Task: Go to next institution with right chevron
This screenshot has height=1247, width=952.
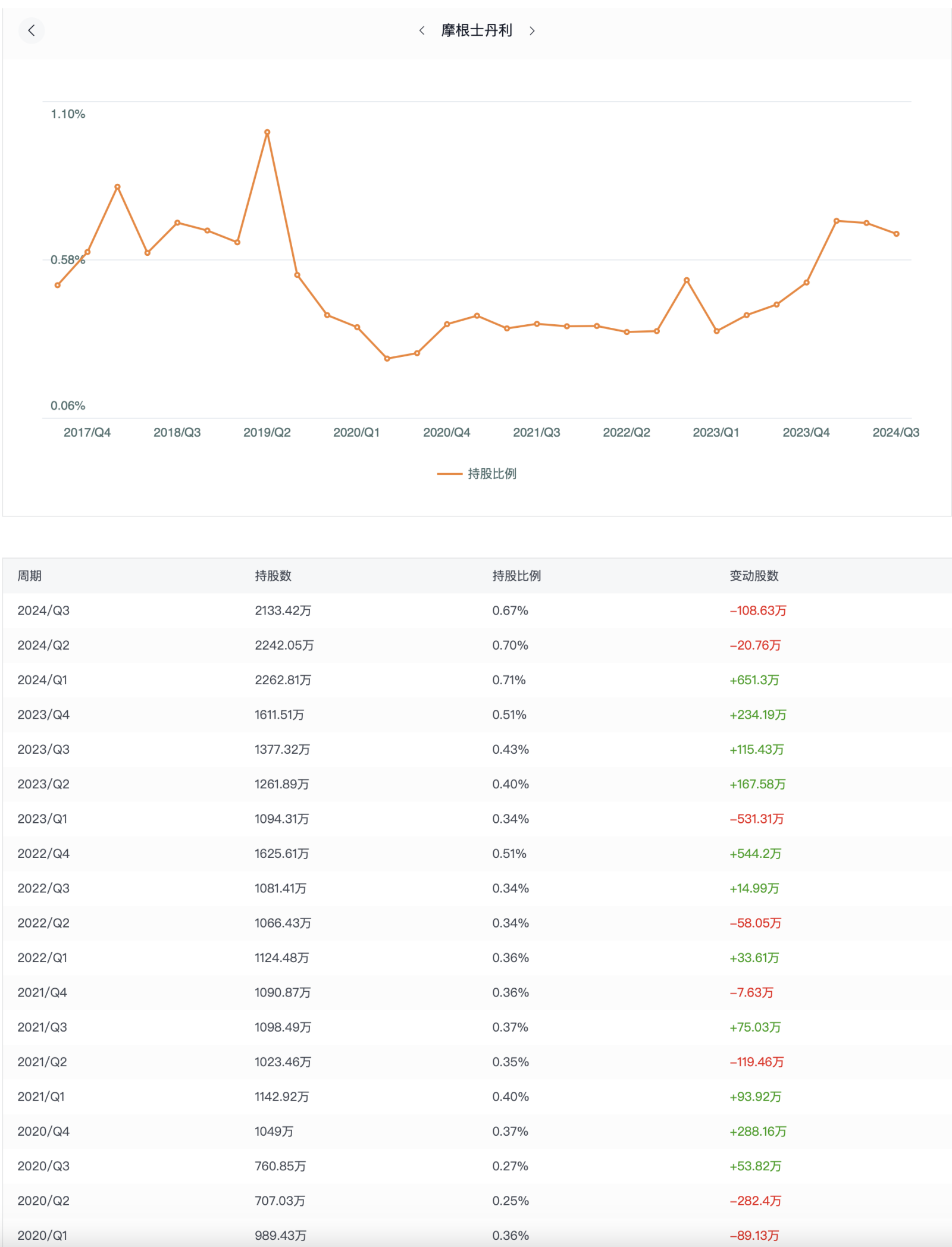Action: click(x=532, y=30)
